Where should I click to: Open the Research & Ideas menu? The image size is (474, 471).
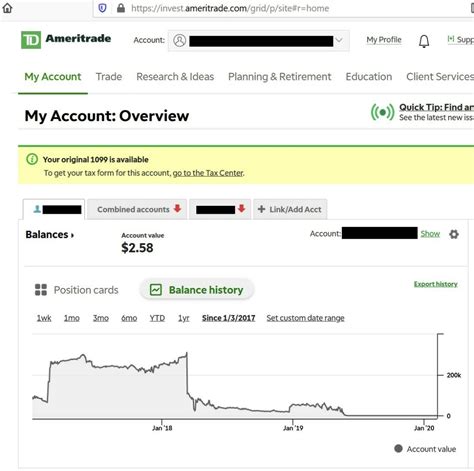click(175, 77)
